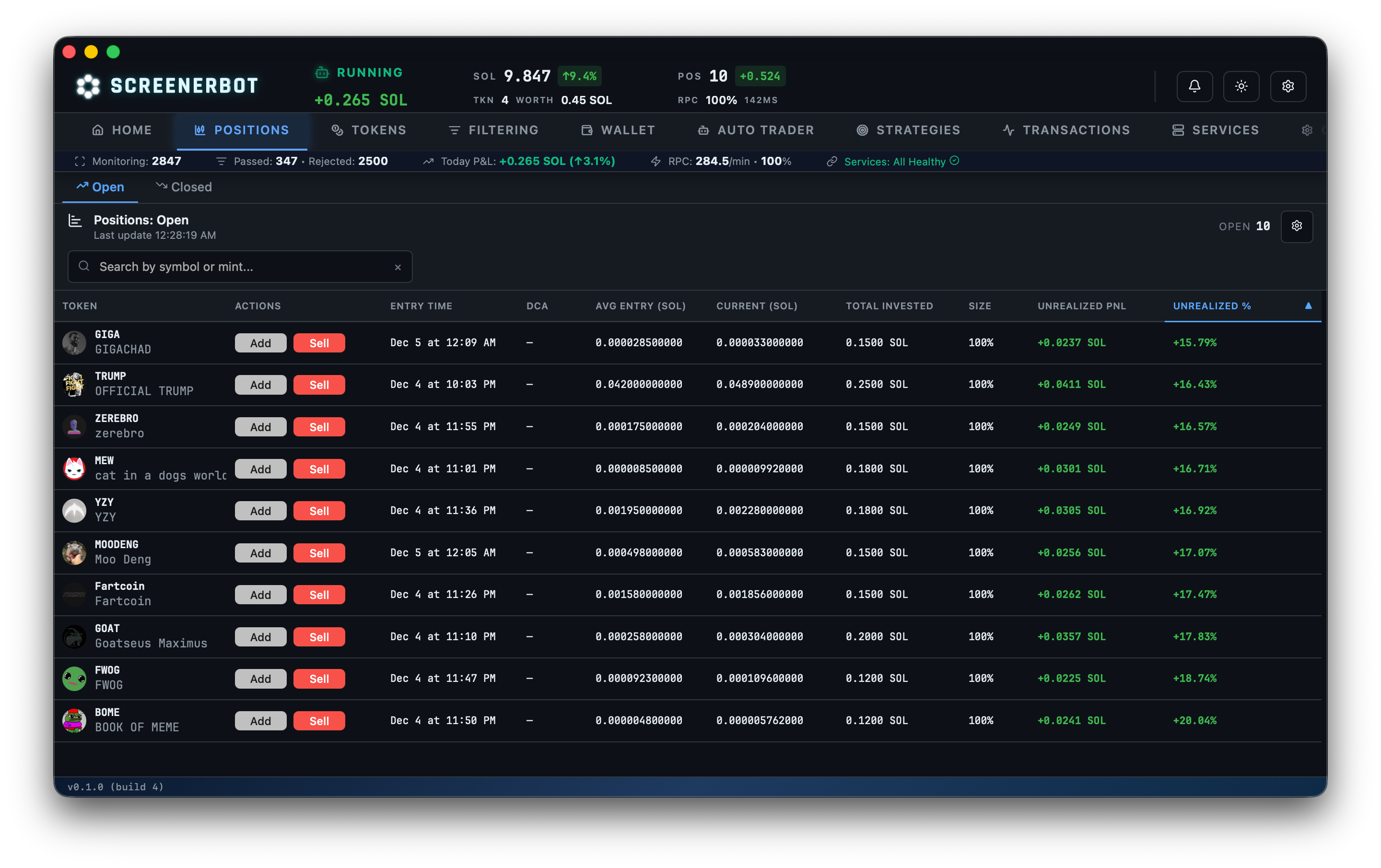This screenshot has height=868, width=1381.
Task: Click the magnifier icon in the search bar
Action: pyautogui.click(x=84, y=266)
